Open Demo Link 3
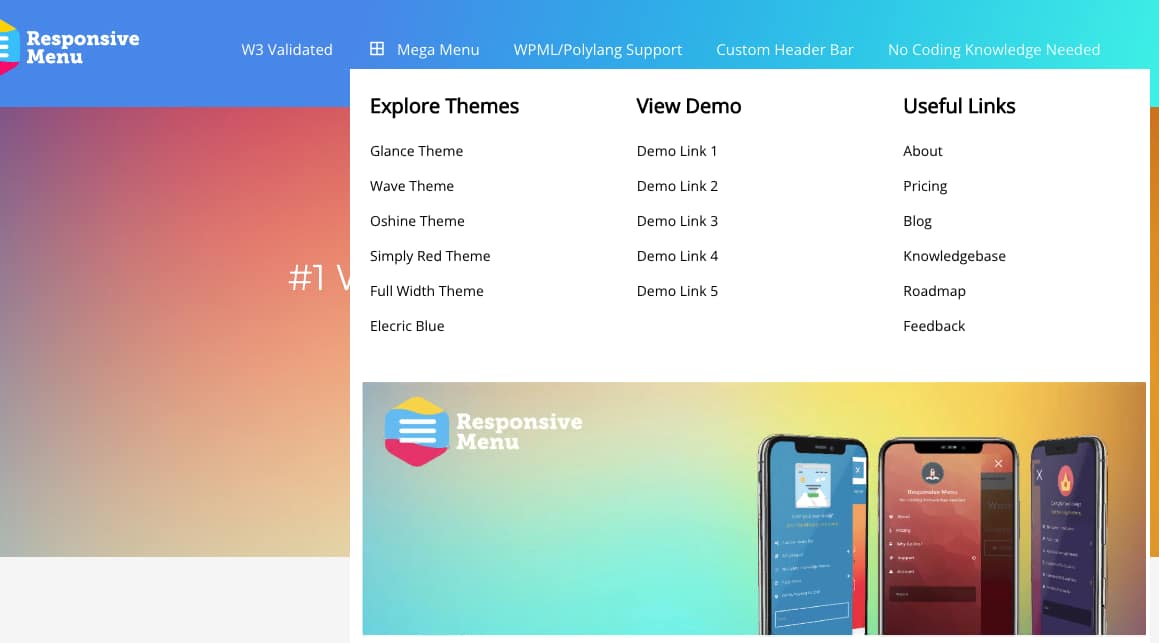The image size is (1159, 643). click(677, 221)
